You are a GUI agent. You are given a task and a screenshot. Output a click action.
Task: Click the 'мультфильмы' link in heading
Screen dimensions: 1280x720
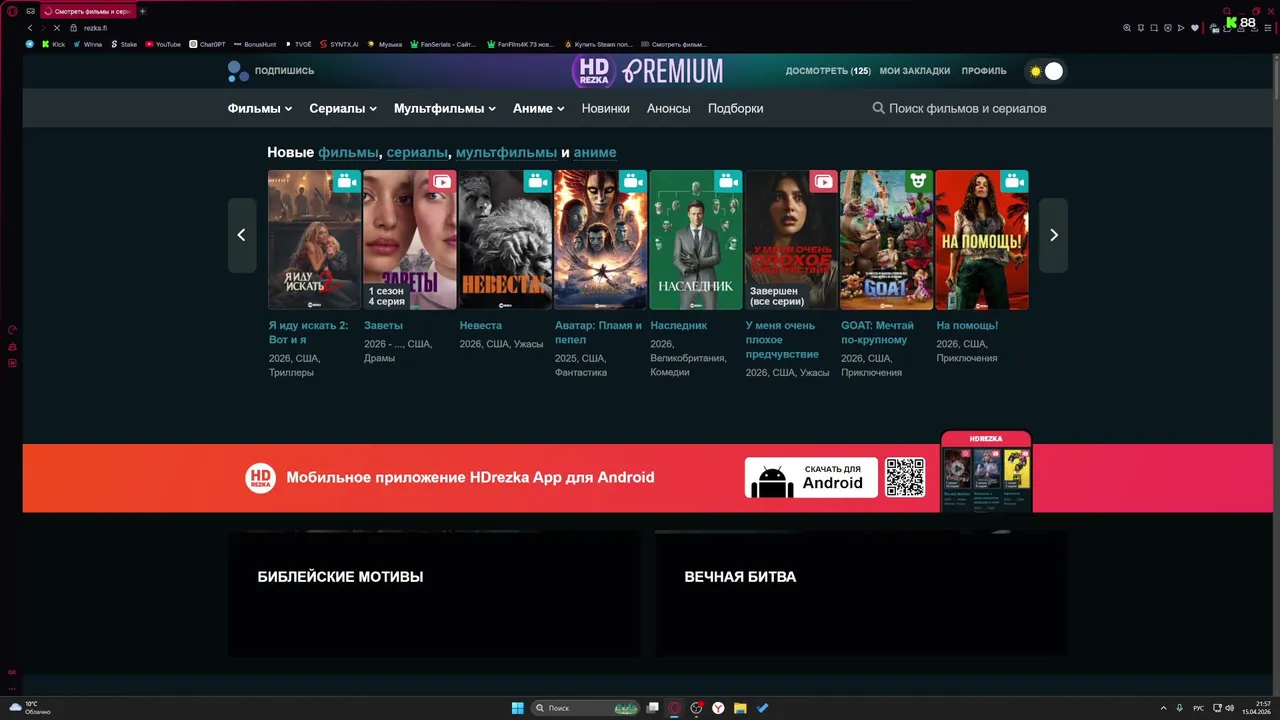(x=506, y=152)
